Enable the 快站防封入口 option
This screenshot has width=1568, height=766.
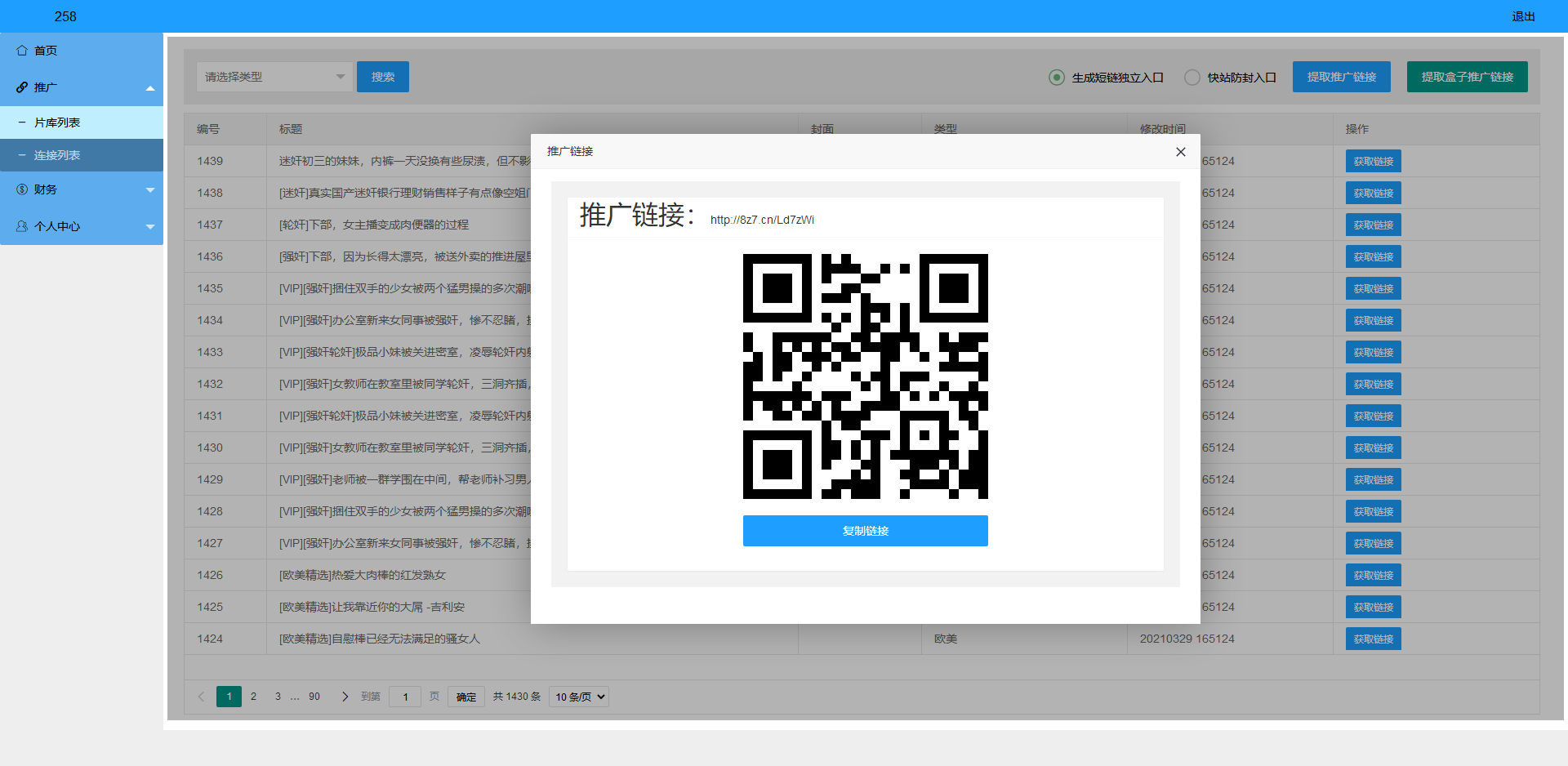point(1192,77)
